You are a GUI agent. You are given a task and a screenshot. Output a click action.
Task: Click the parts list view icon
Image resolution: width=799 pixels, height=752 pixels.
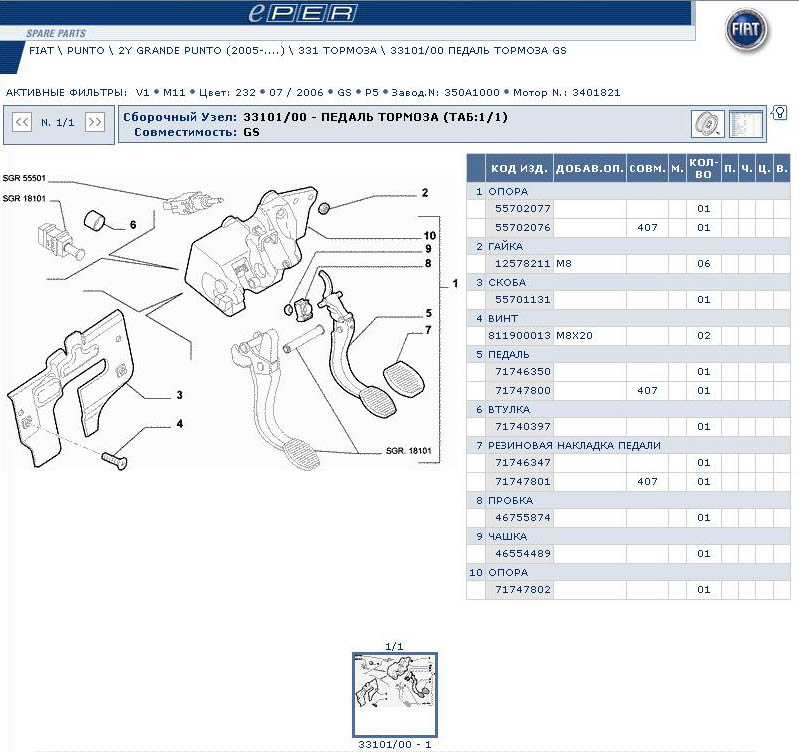745,124
